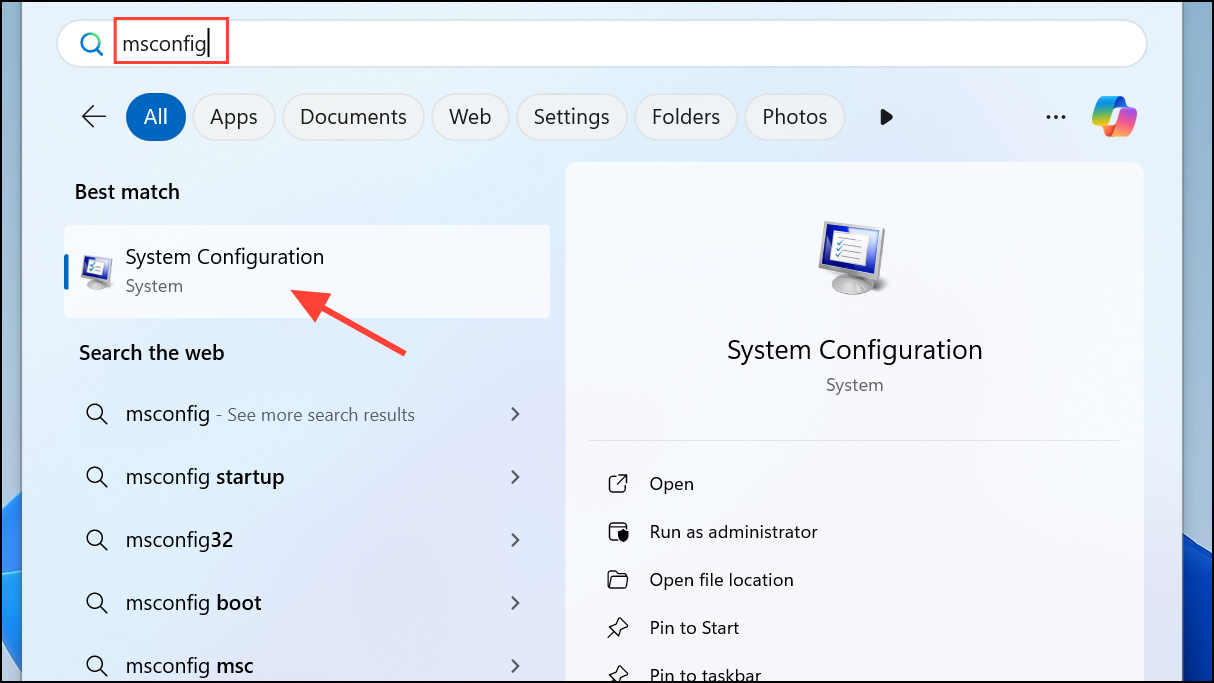The image size is (1214, 683).
Task: Click the Pin to Start pin icon
Action: pyautogui.click(x=618, y=628)
